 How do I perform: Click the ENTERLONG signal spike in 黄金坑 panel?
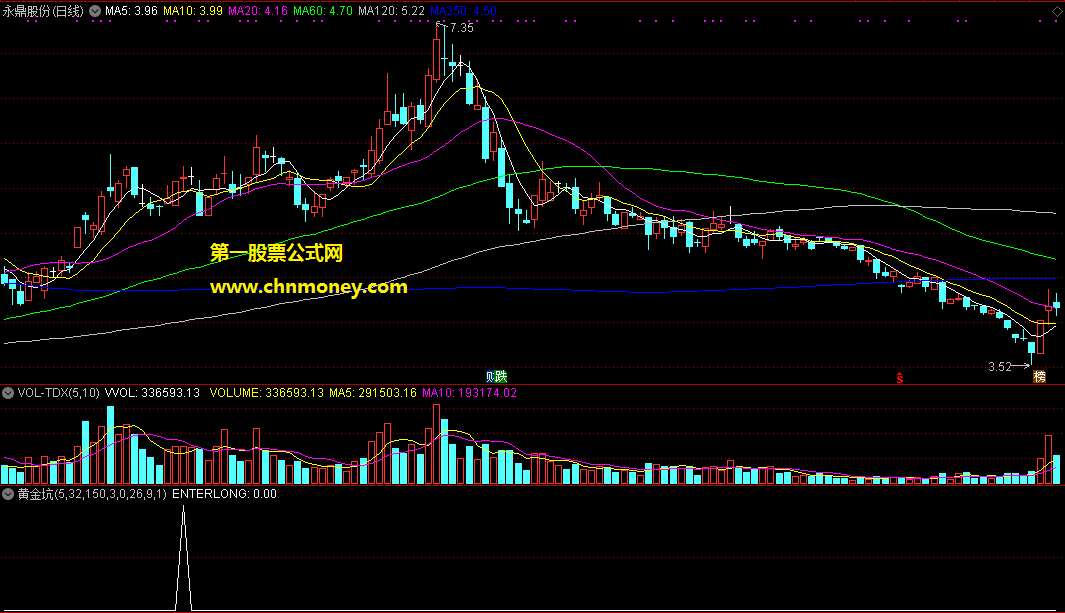coord(183,558)
